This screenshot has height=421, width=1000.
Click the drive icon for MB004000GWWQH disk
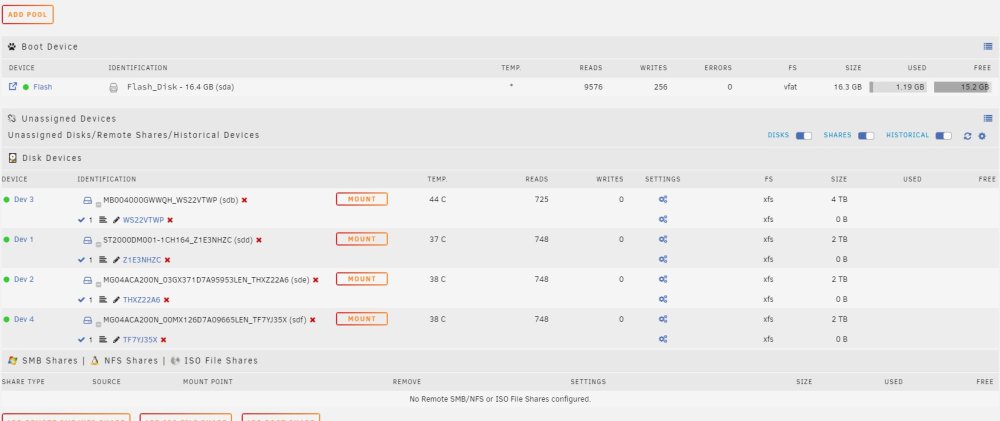pyautogui.click(x=87, y=200)
